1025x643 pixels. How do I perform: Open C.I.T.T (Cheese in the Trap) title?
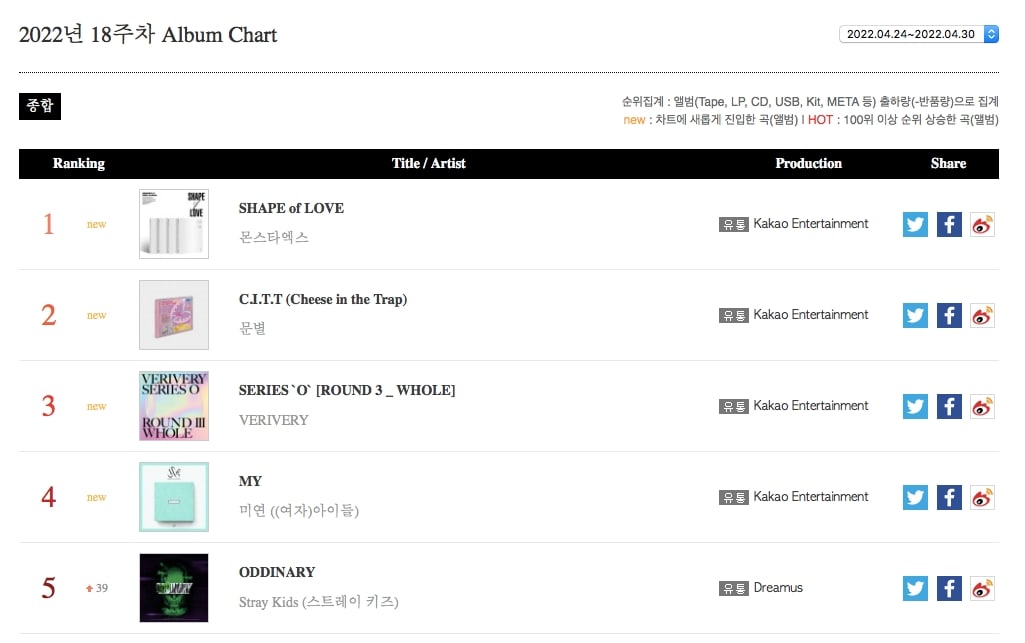point(323,299)
